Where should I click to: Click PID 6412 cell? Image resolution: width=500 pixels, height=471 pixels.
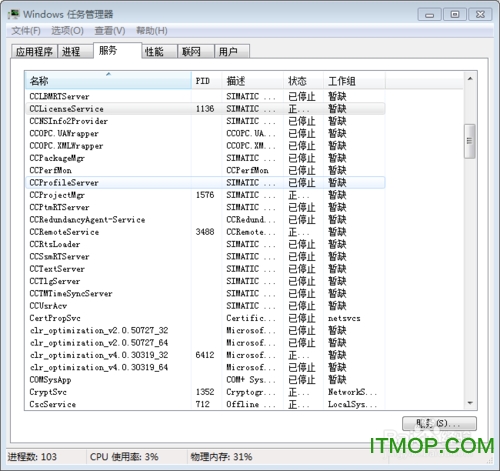point(205,355)
